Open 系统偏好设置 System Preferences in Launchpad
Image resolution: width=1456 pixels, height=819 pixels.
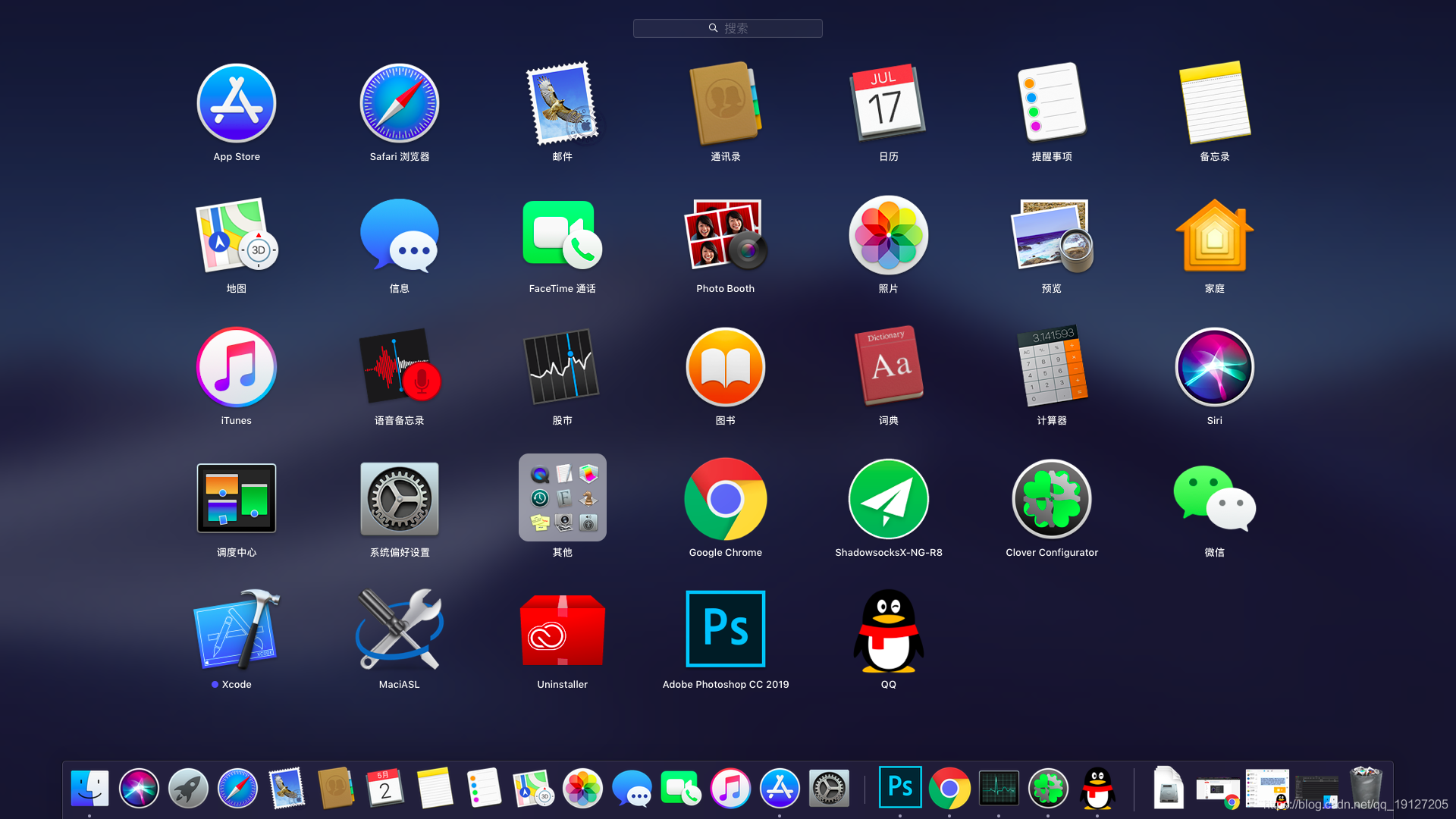(x=399, y=500)
